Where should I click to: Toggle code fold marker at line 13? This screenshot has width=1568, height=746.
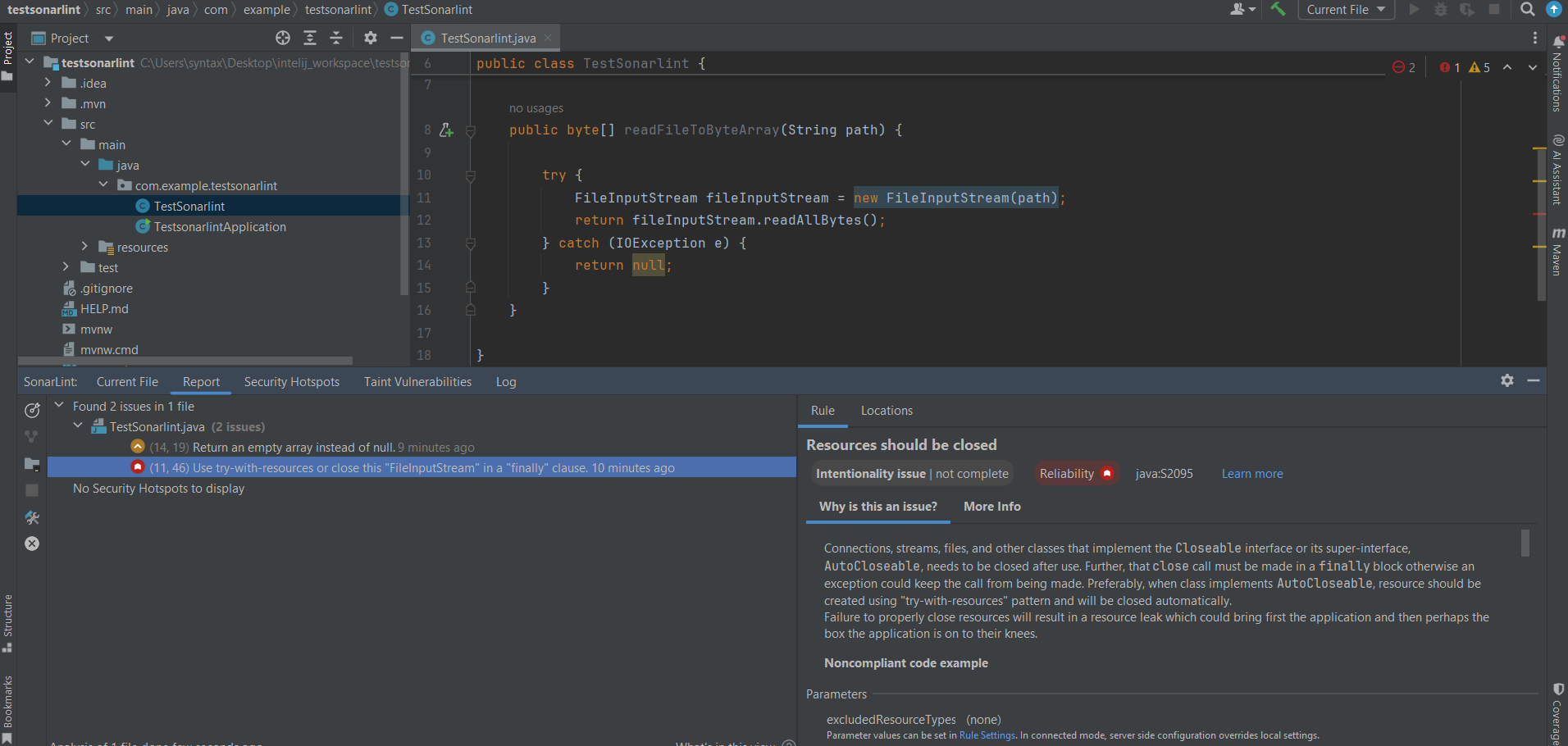click(471, 243)
